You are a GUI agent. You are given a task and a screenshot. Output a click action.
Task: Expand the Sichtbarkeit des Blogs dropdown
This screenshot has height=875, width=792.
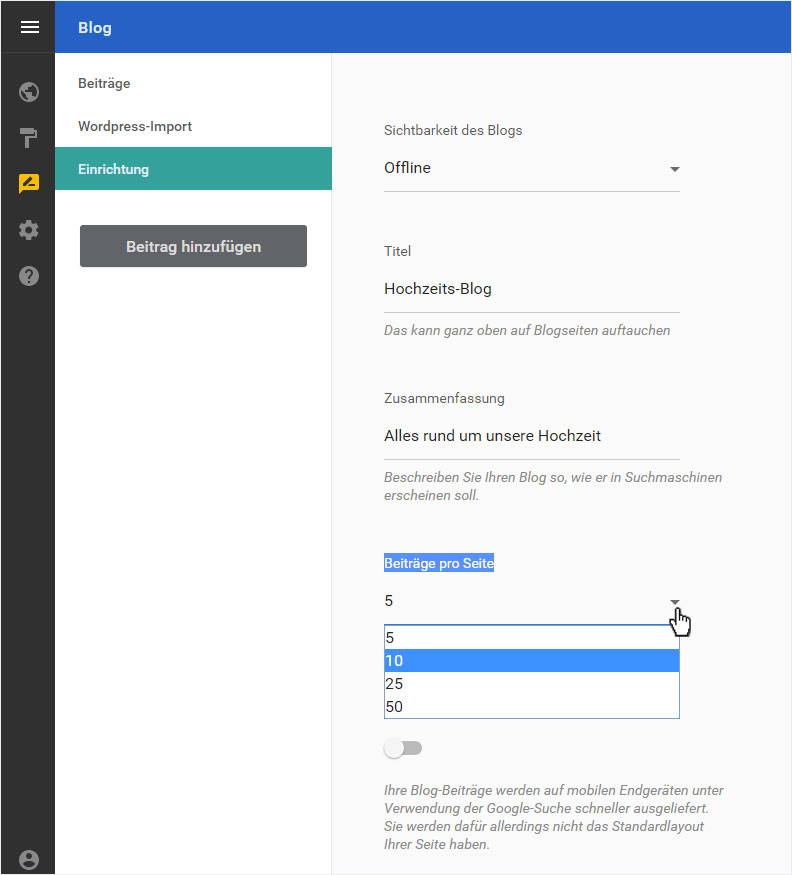click(531, 169)
